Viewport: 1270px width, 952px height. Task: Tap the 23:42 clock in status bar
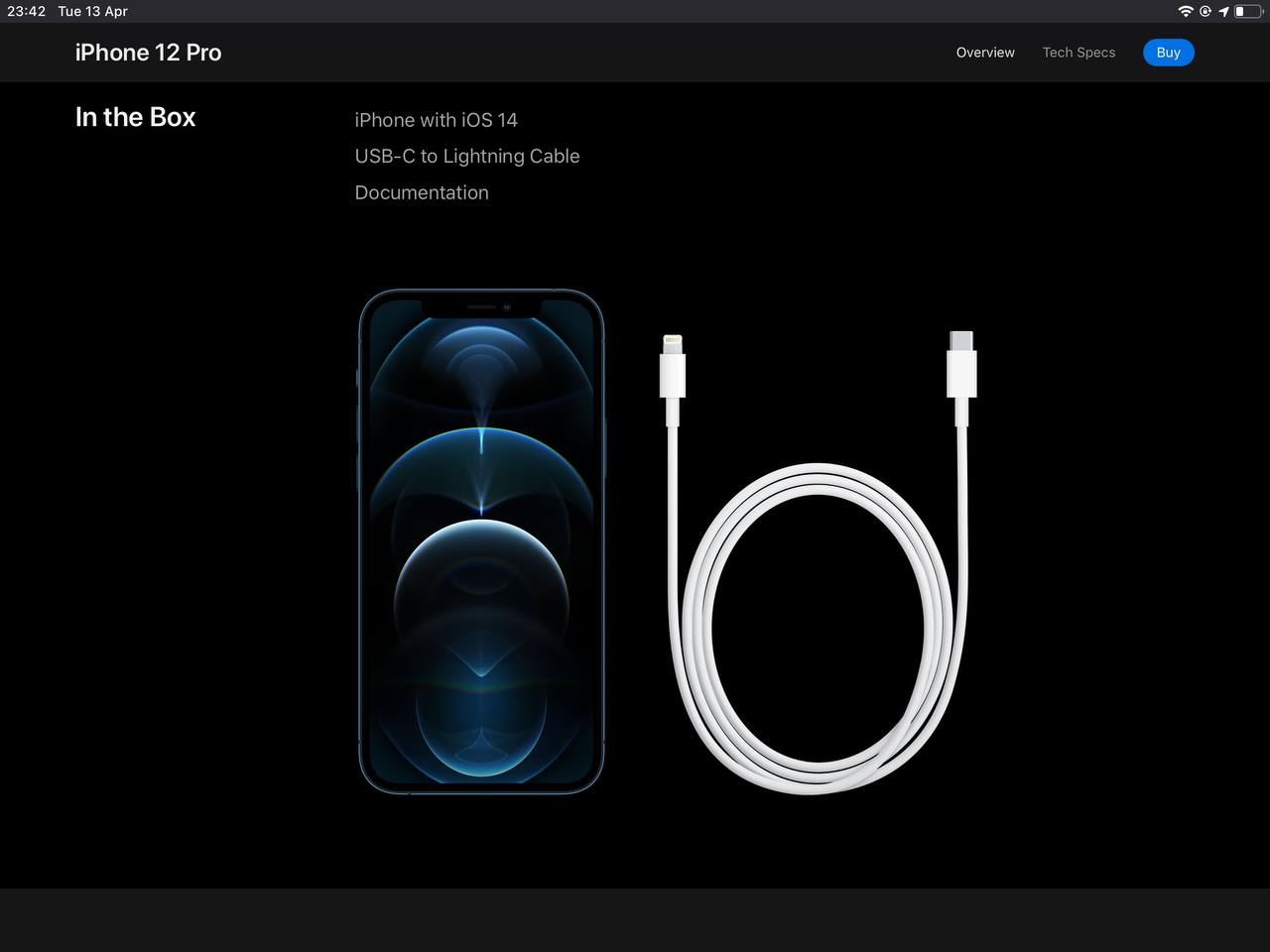pyautogui.click(x=27, y=11)
